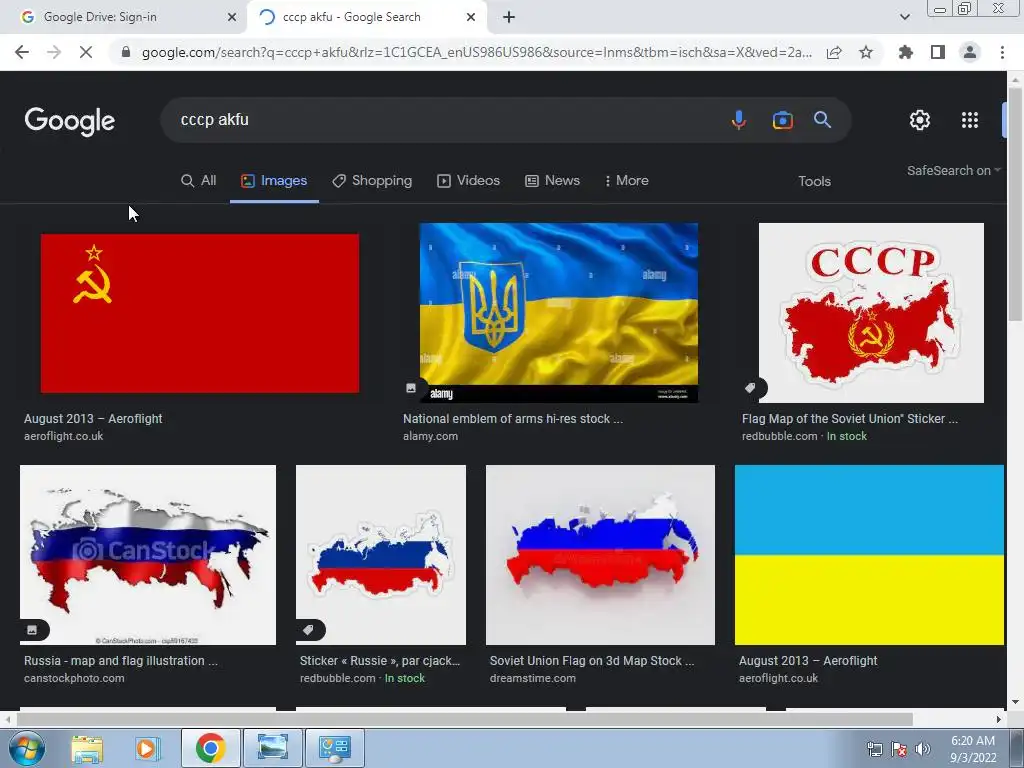Open a new tab with the plus icon
This screenshot has height=768, width=1024.
[509, 17]
